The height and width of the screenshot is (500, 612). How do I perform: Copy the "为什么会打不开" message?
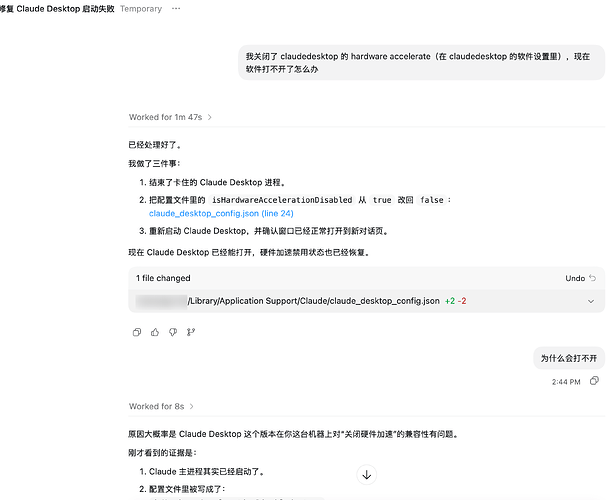(x=594, y=381)
